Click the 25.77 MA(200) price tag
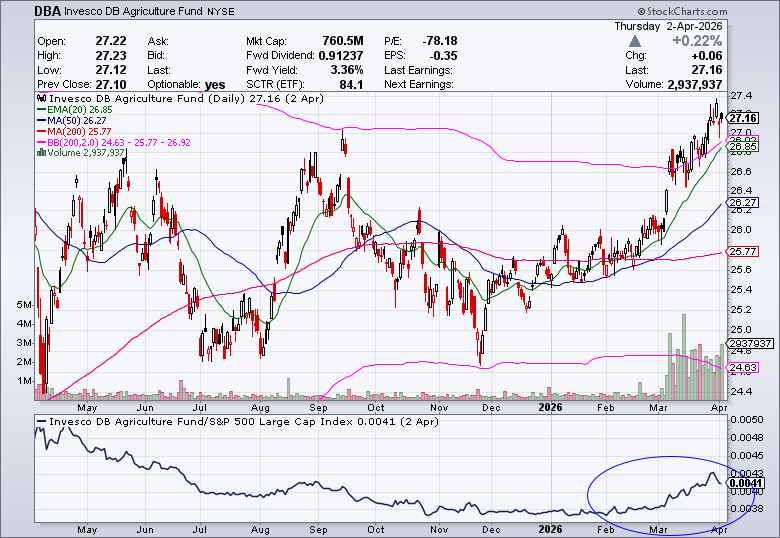Screen dimensions: 780x538 pos(743,251)
